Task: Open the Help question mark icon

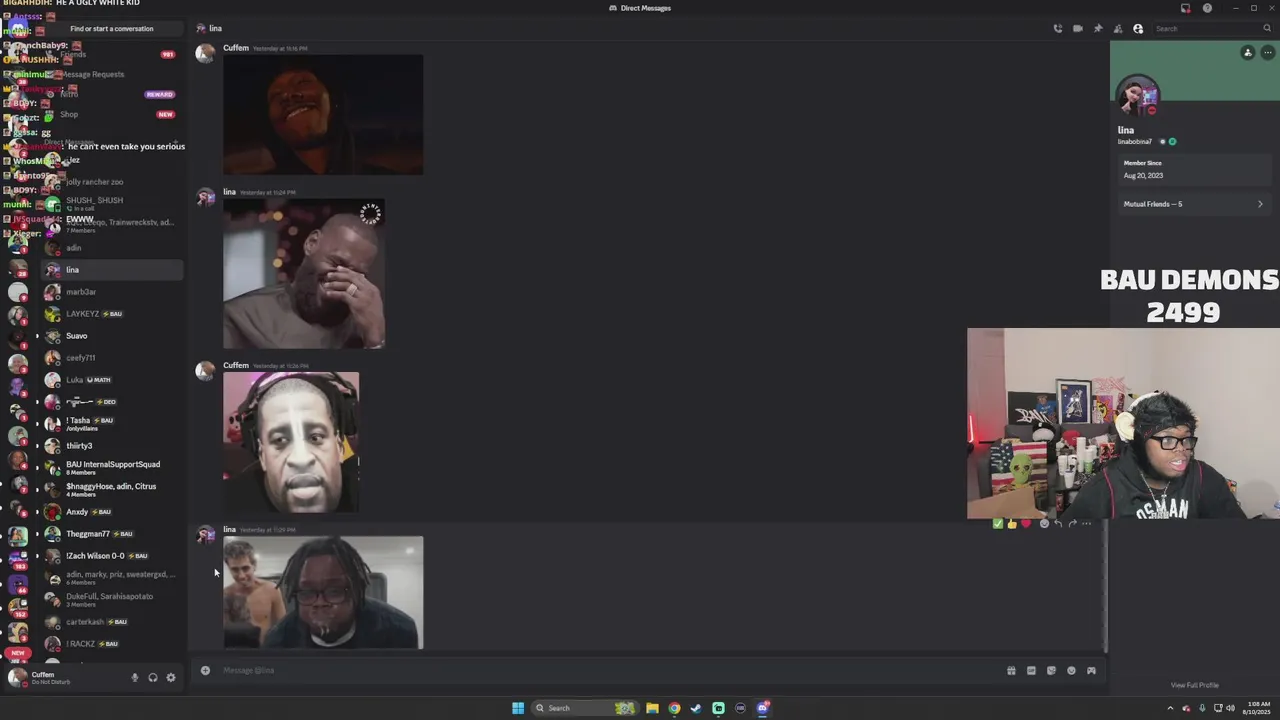Action: 1207,8
